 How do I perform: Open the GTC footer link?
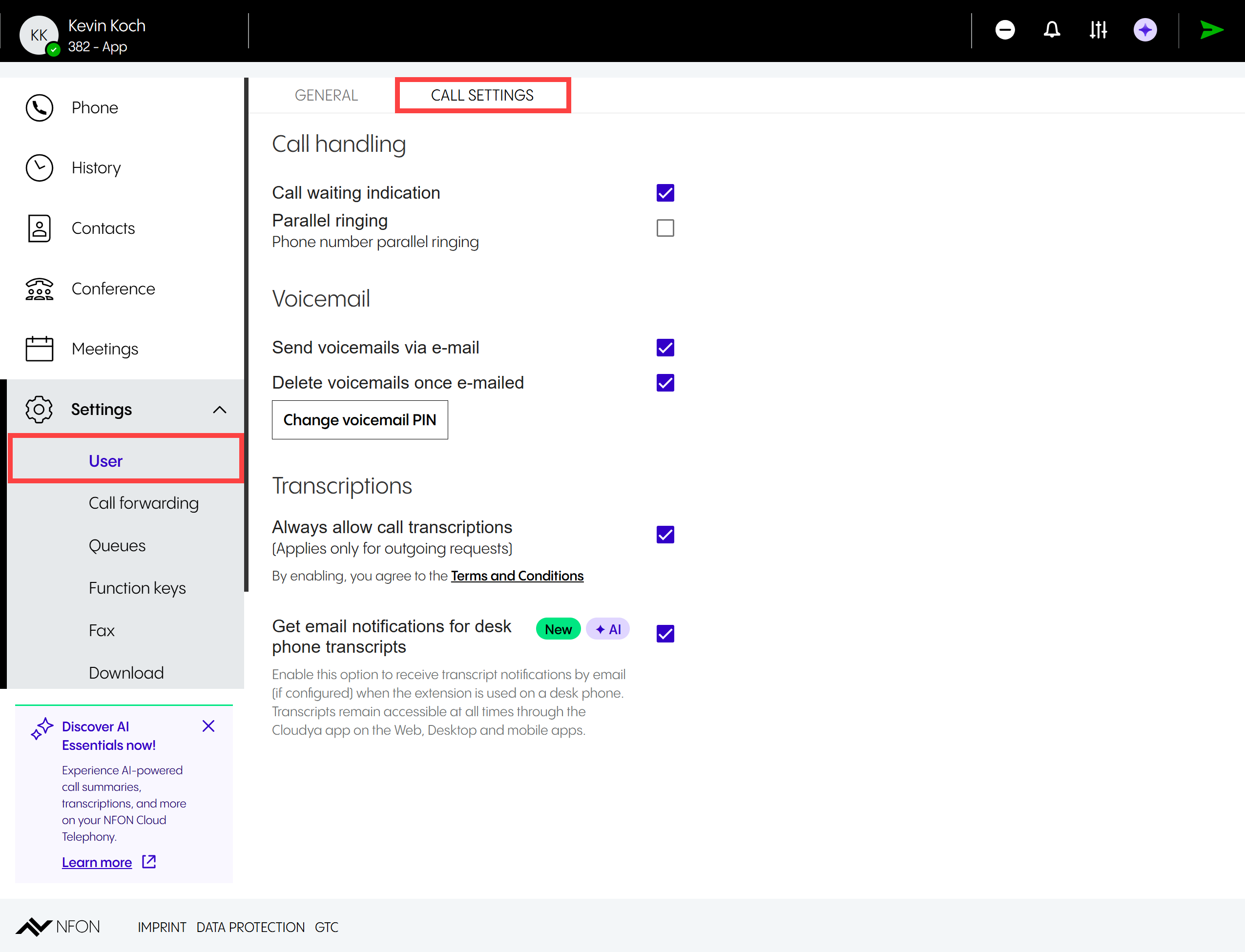pos(327,927)
